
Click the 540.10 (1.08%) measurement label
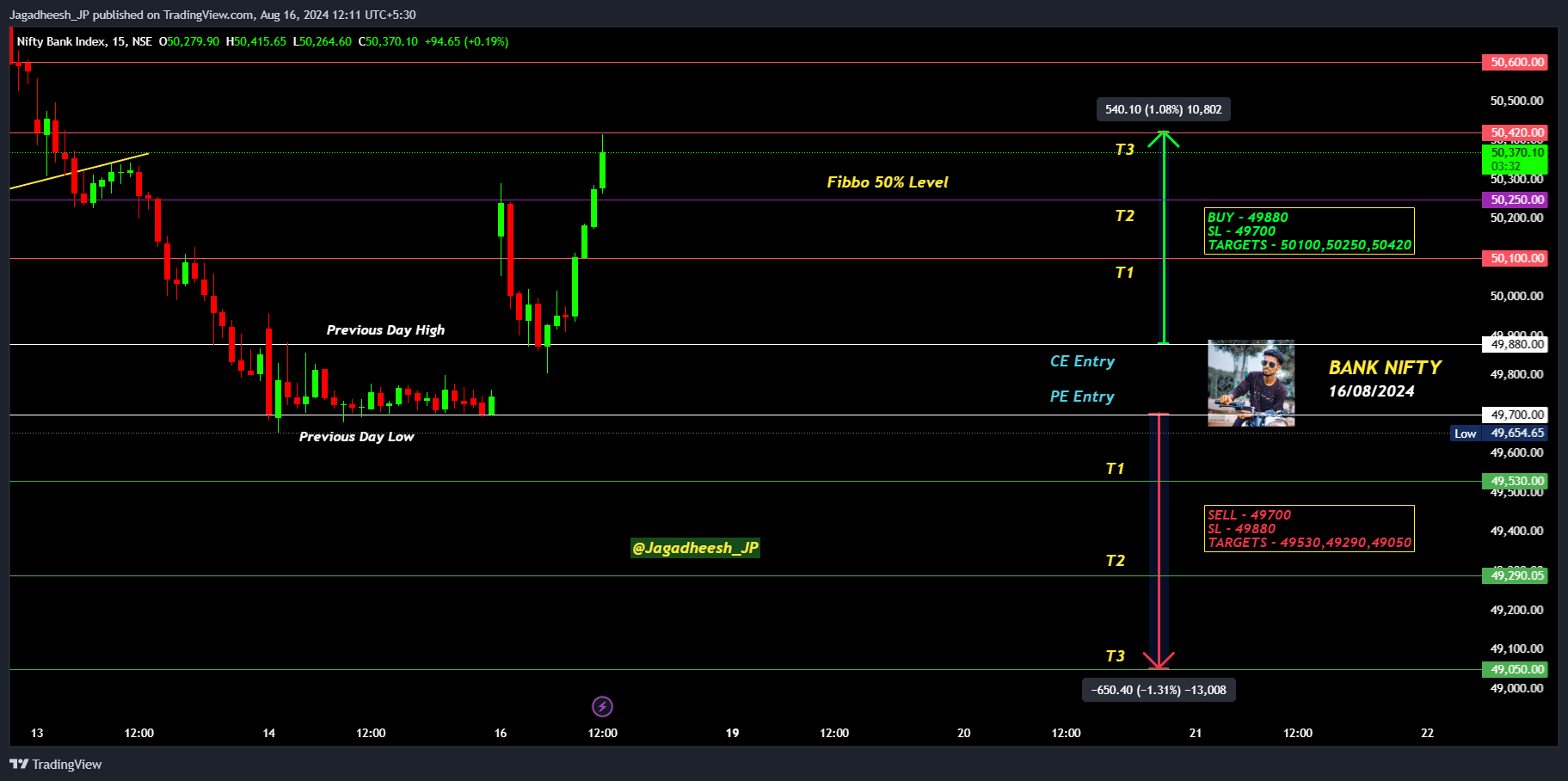[x=1163, y=109]
